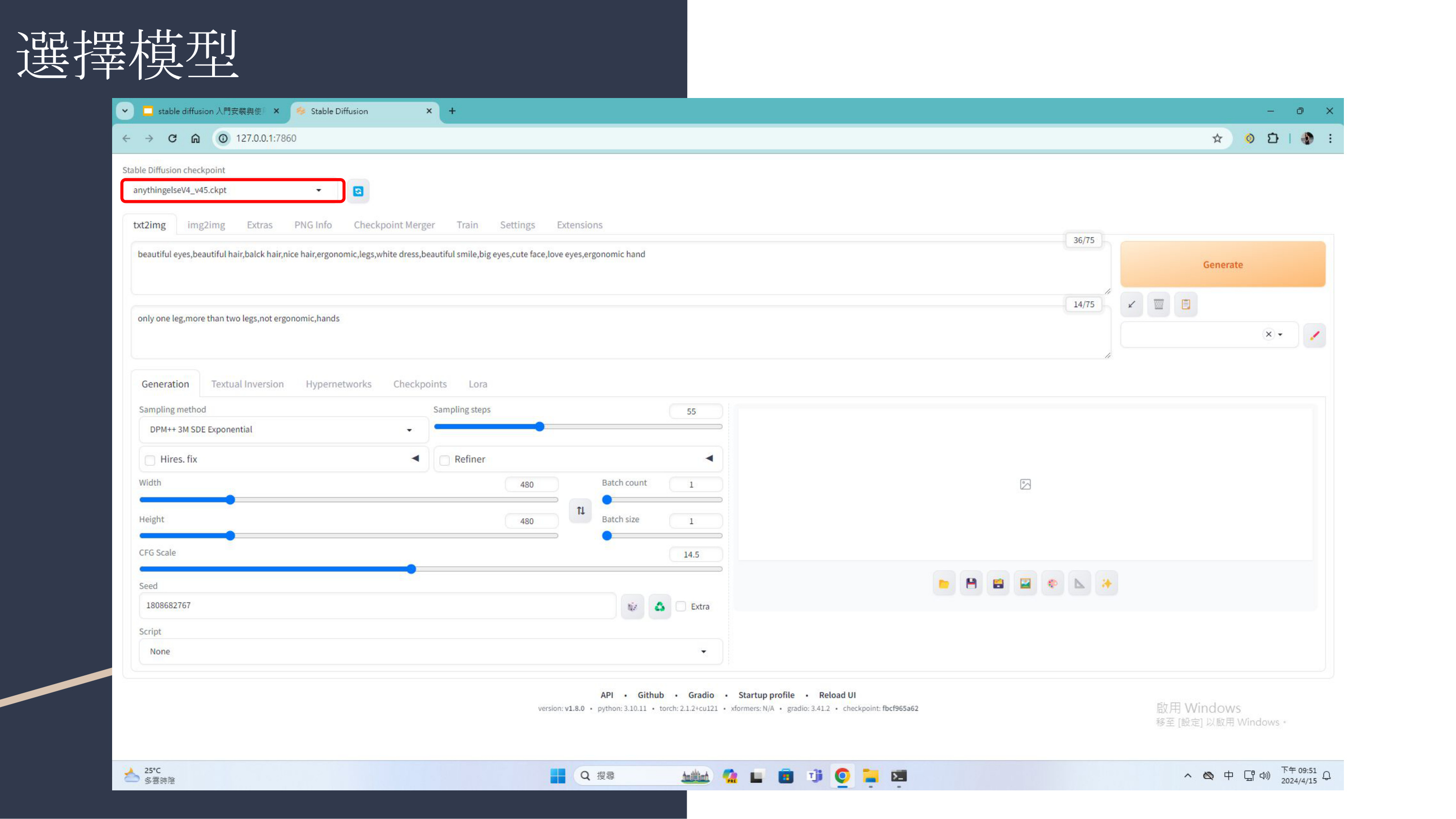
Task: Show hidden system tray icons
Action: (x=1188, y=776)
